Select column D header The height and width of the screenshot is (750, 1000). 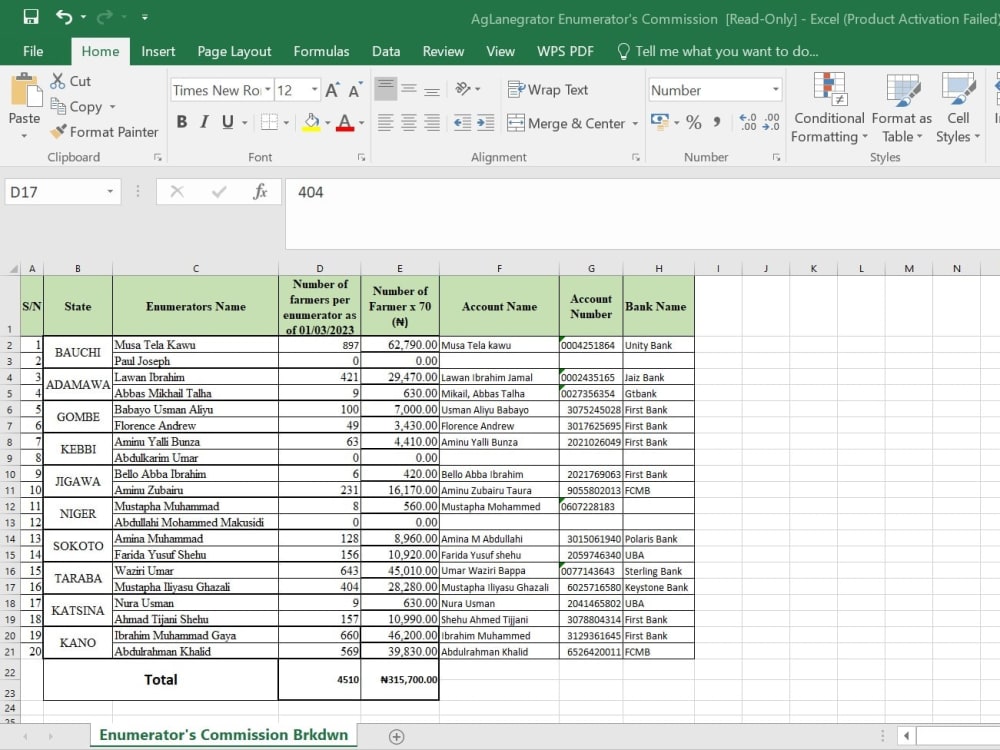[x=320, y=268]
